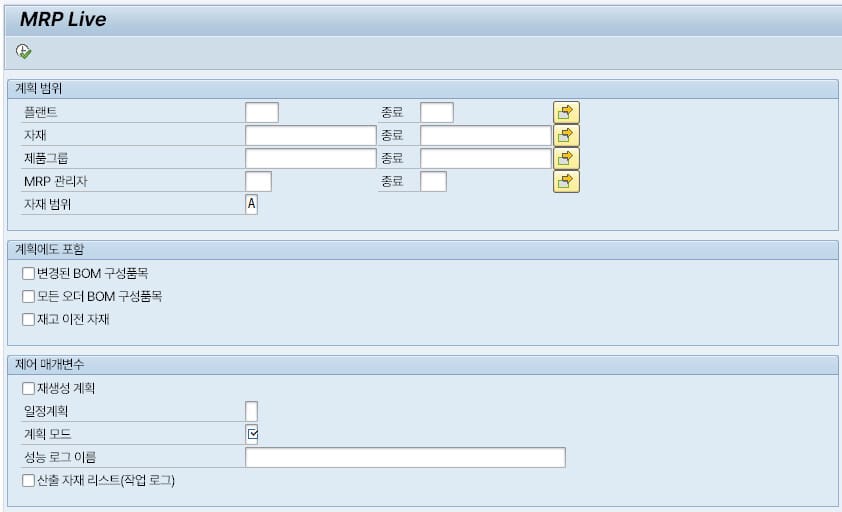Enable the 재생성 계획 checkbox
Image resolution: width=842 pixels, height=512 pixels.
(x=28, y=388)
